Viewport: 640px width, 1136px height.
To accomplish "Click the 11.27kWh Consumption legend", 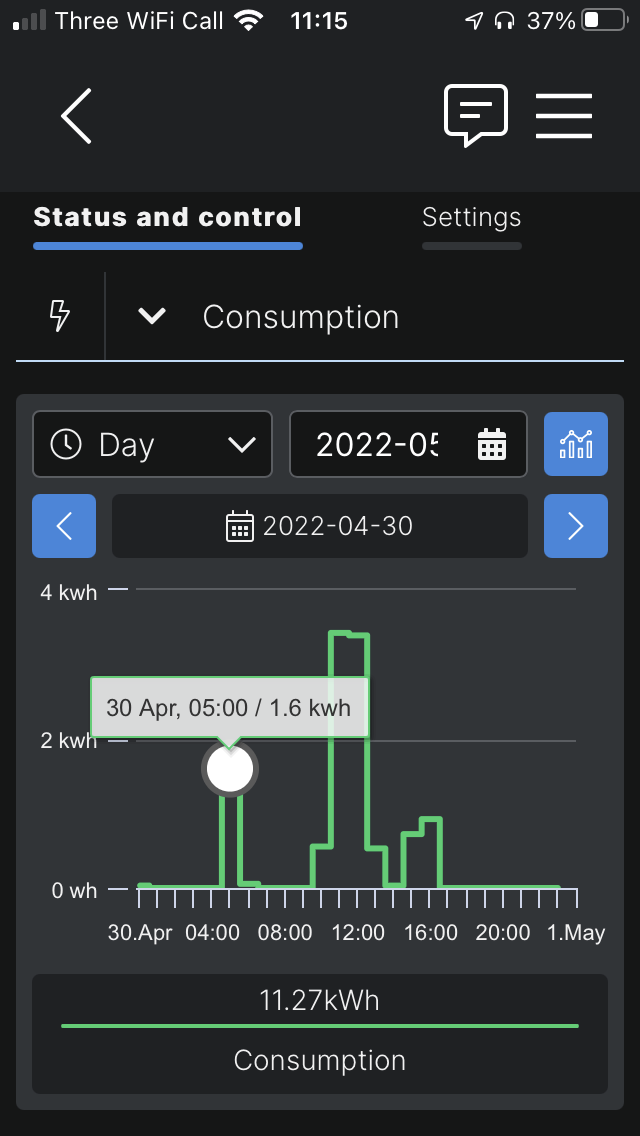I will pyautogui.click(x=320, y=1034).
